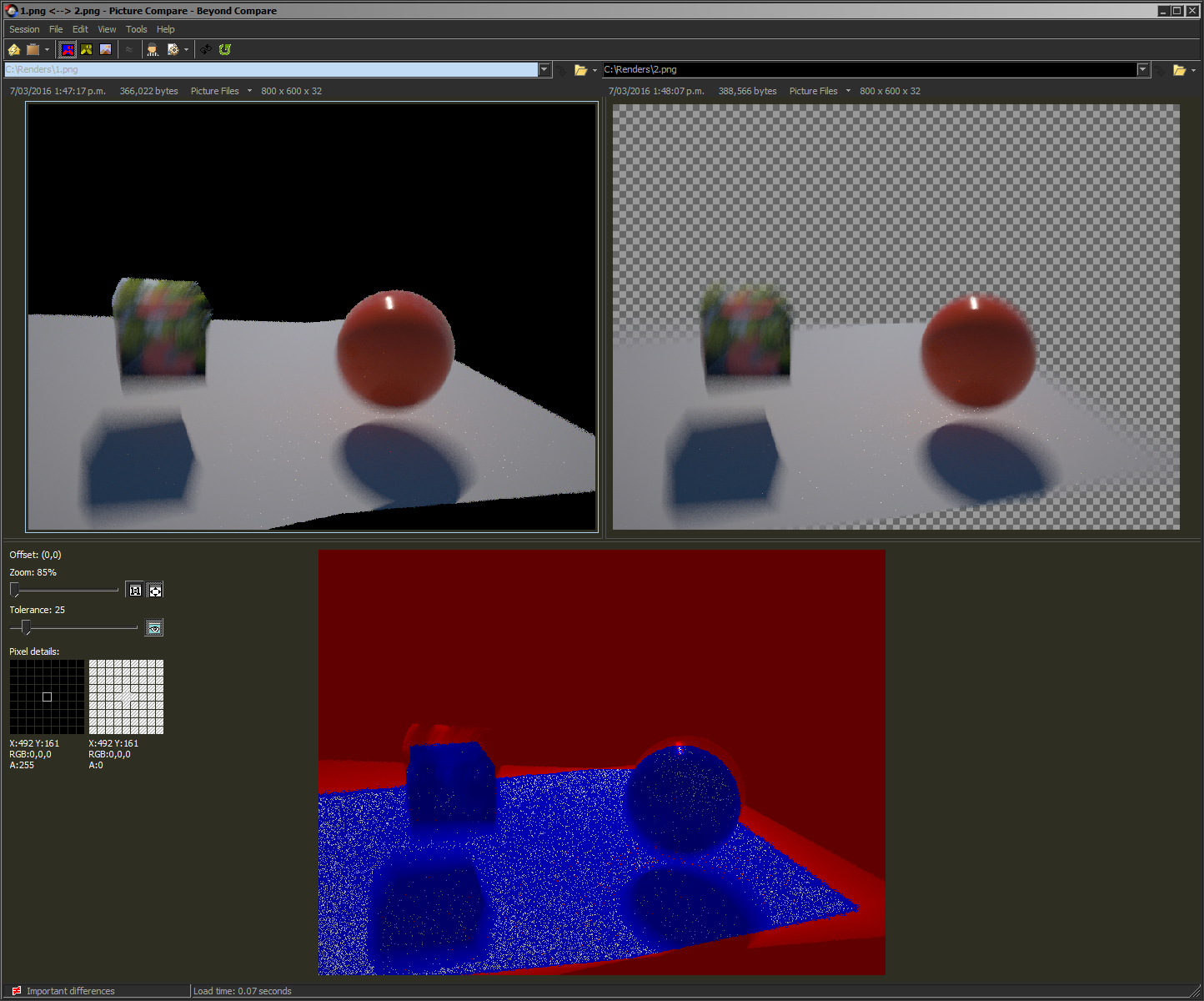Click the left path field C:\Renders\1.png
Image resolution: width=1204 pixels, height=1001 pixels.
pos(271,70)
